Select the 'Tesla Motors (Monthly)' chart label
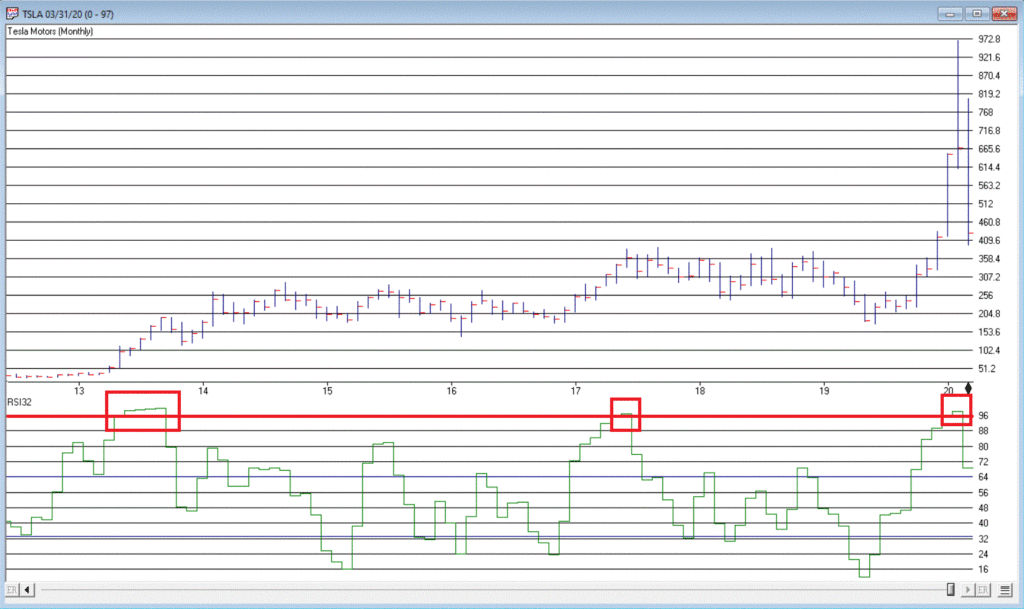1024x609 pixels. 50,31
